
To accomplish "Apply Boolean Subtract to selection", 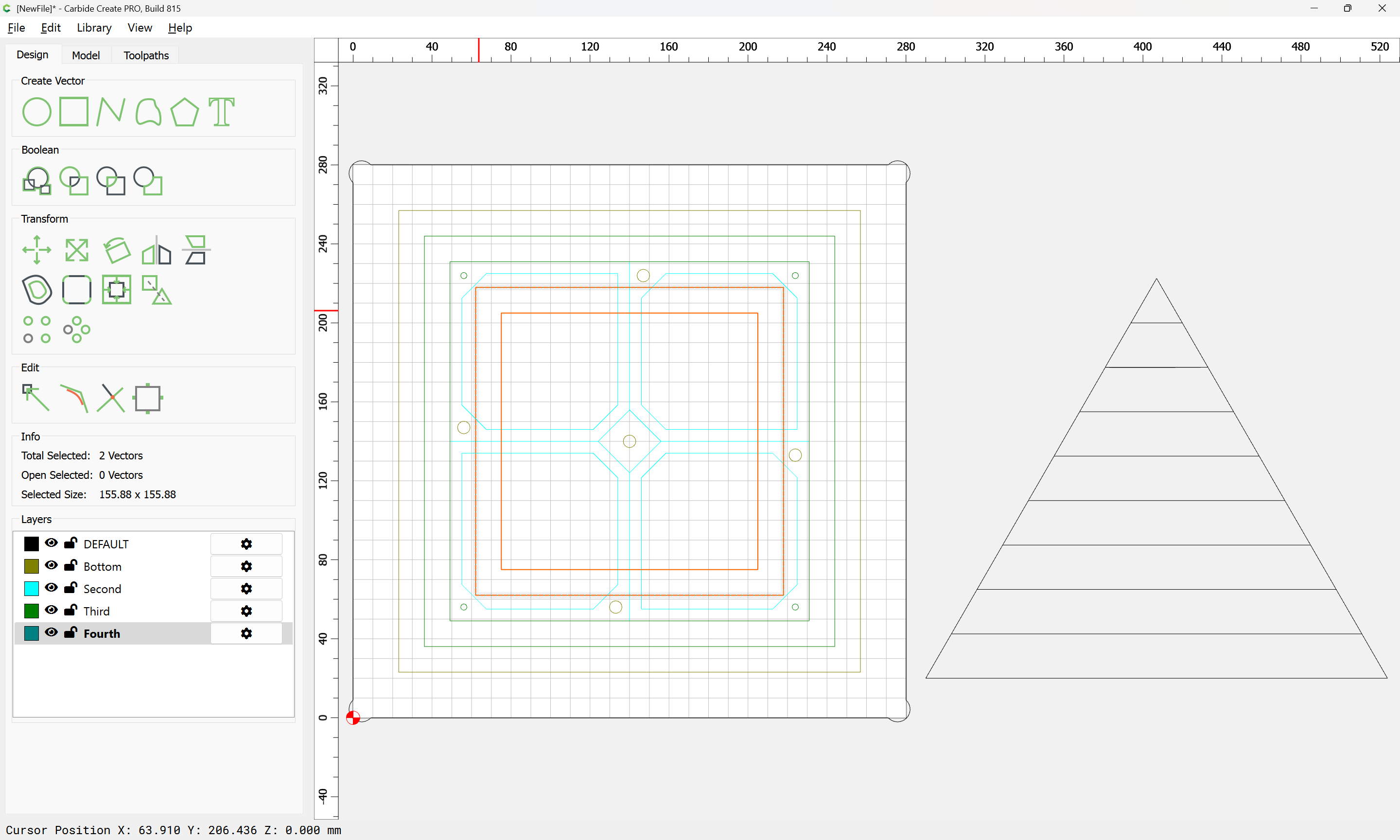I will point(111,180).
